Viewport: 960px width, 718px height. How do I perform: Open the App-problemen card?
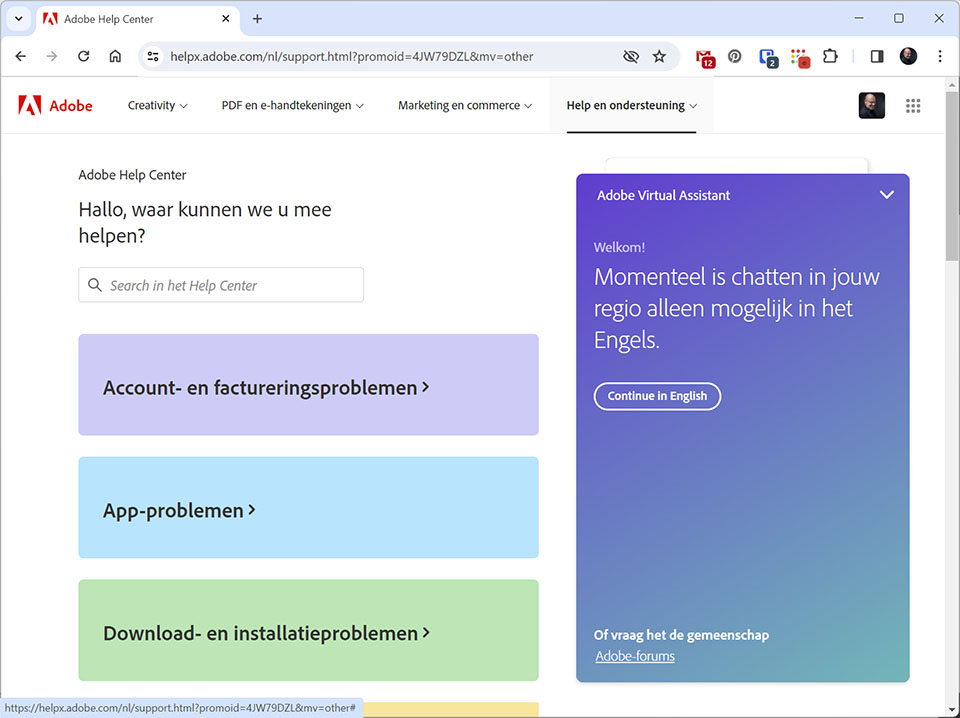pos(309,507)
